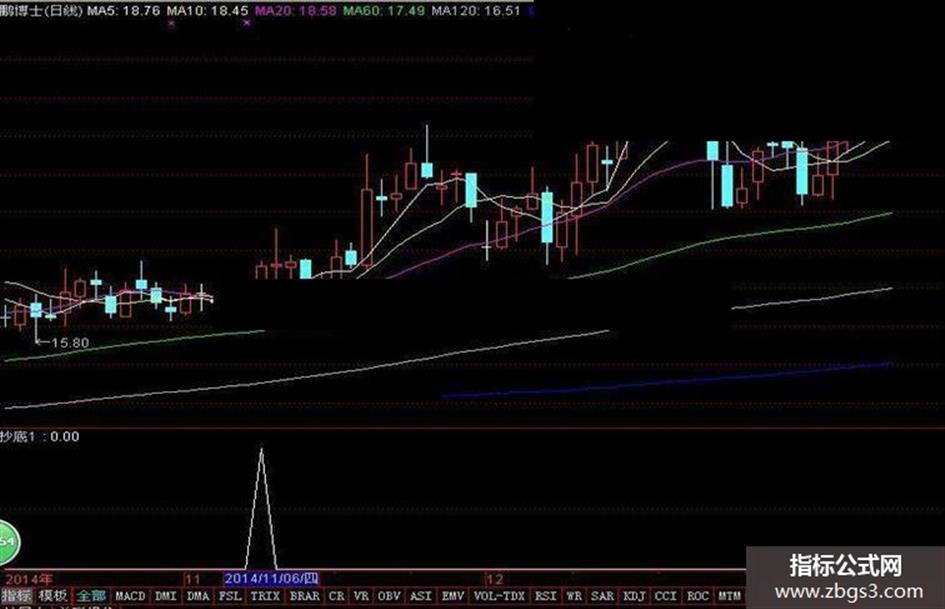Click the MA120: 16.51 label
This screenshot has width=945, height=609.
tap(476, 11)
